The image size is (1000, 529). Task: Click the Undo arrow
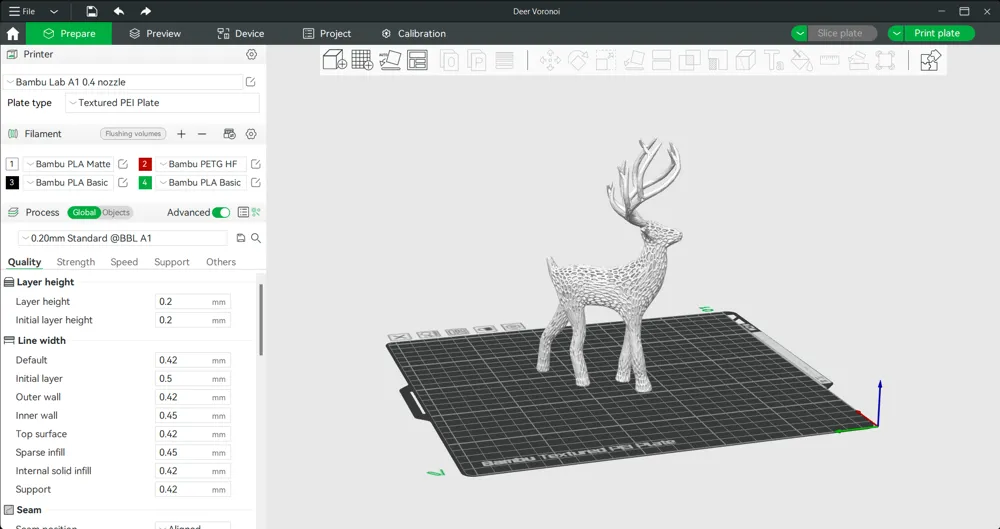(119, 11)
